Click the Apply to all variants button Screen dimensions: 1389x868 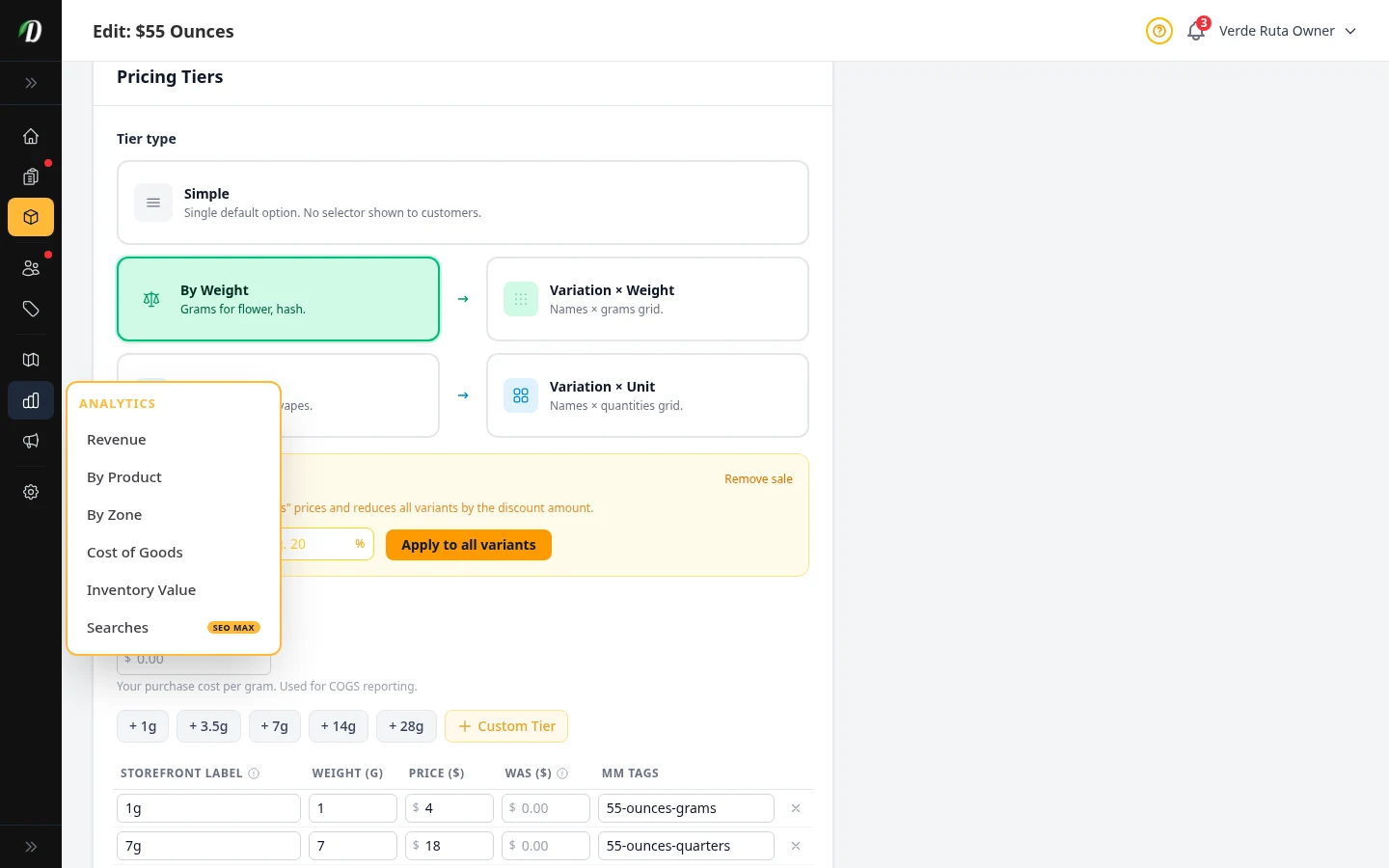point(469,545)
